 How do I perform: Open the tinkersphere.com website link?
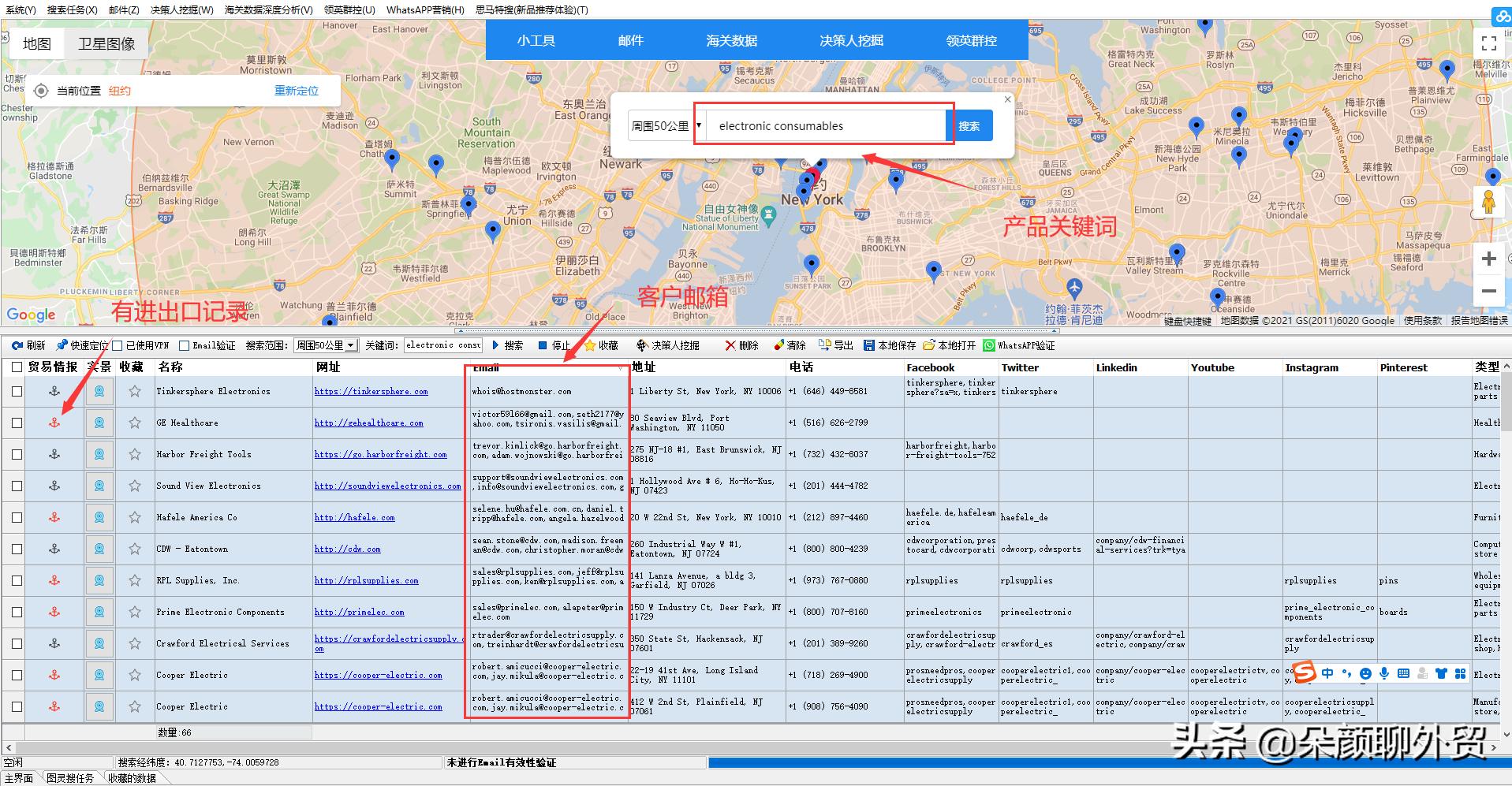pyautogui.click(x=371, y=391)
